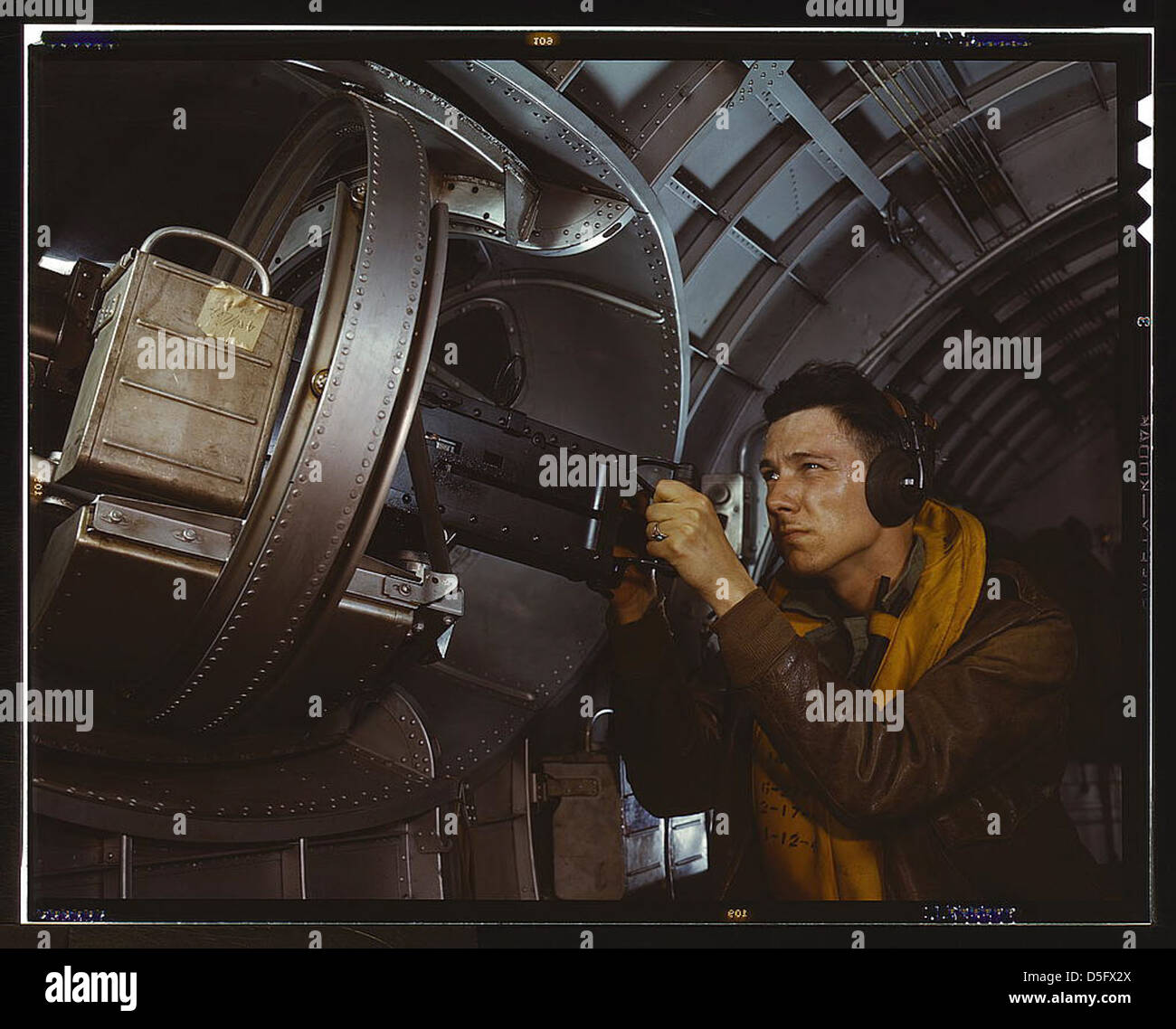This screenshot has width=1176, height=1029.
Task: Click the alamy watermark beside the gunner's head
Action: tap(991, 355)
